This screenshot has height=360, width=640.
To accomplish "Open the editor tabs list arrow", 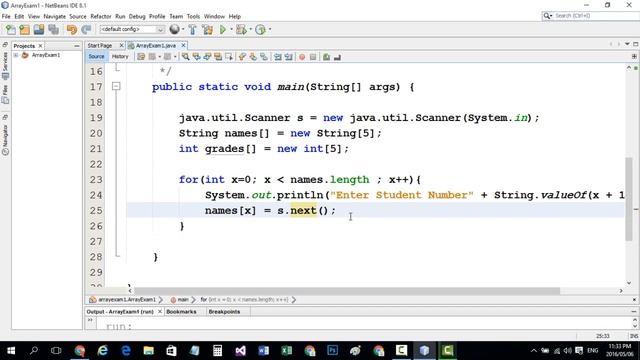I will pyautogui.click(x=627, y=44).
